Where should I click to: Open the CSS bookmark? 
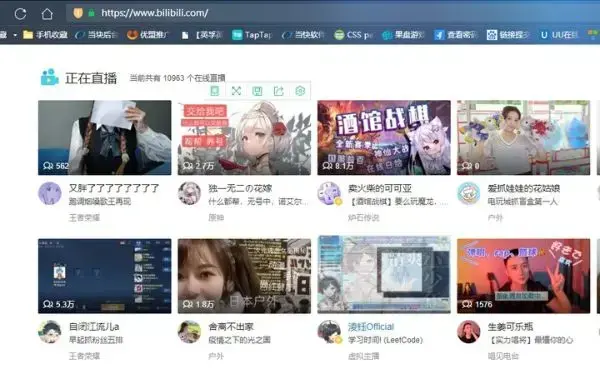[x=353, y=35]
